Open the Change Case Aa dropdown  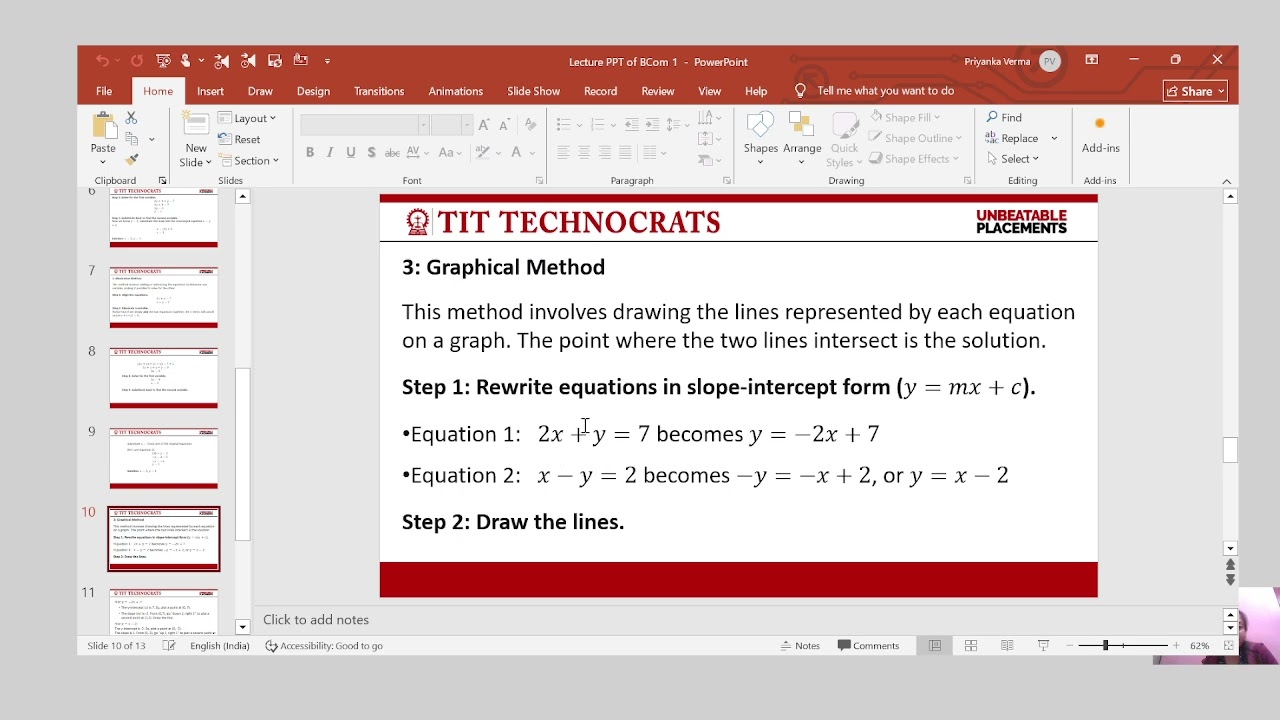point(450,152)
